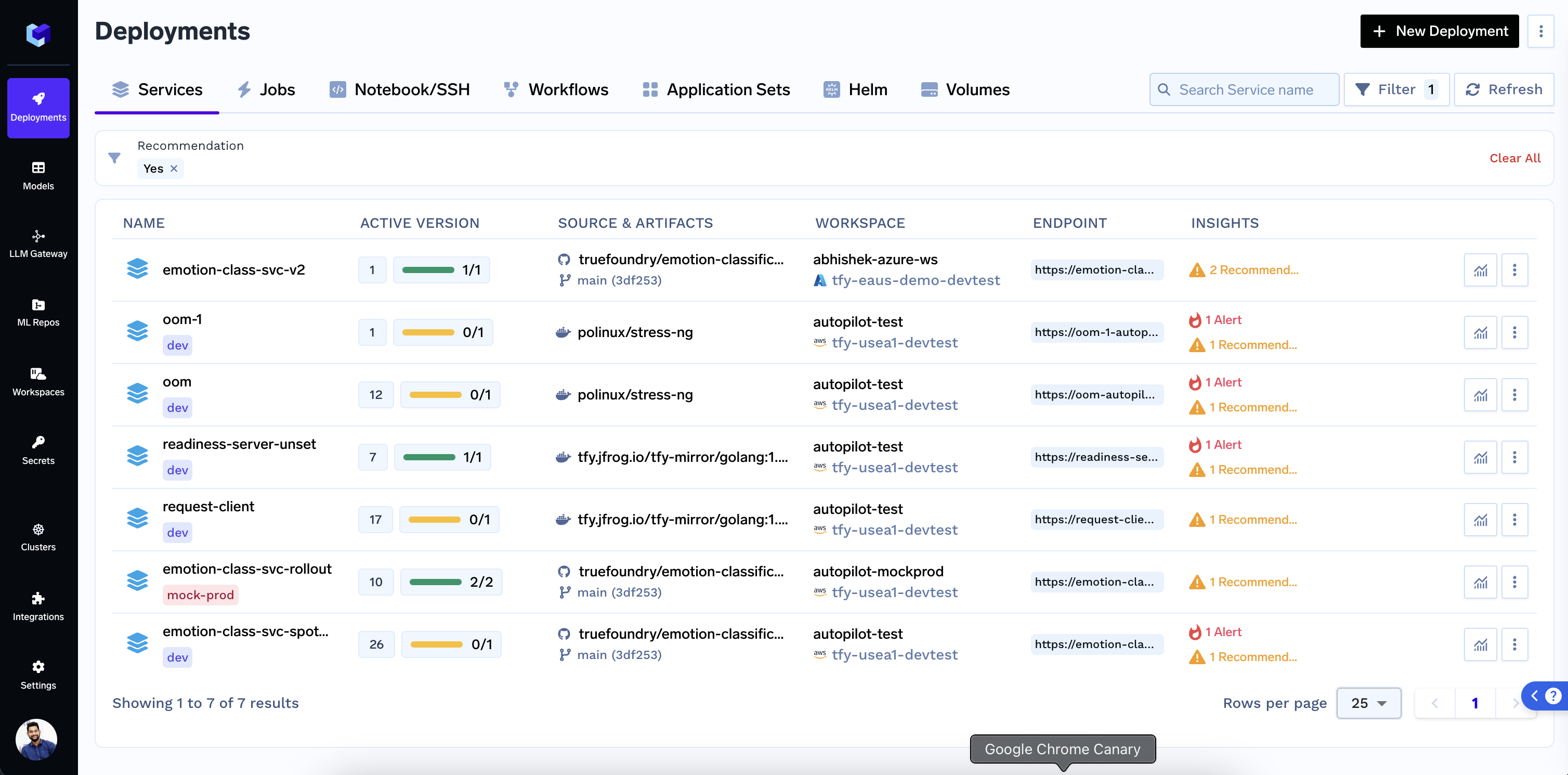
Task: Click the New Deployment button
Action: (x=1439, y=31)
